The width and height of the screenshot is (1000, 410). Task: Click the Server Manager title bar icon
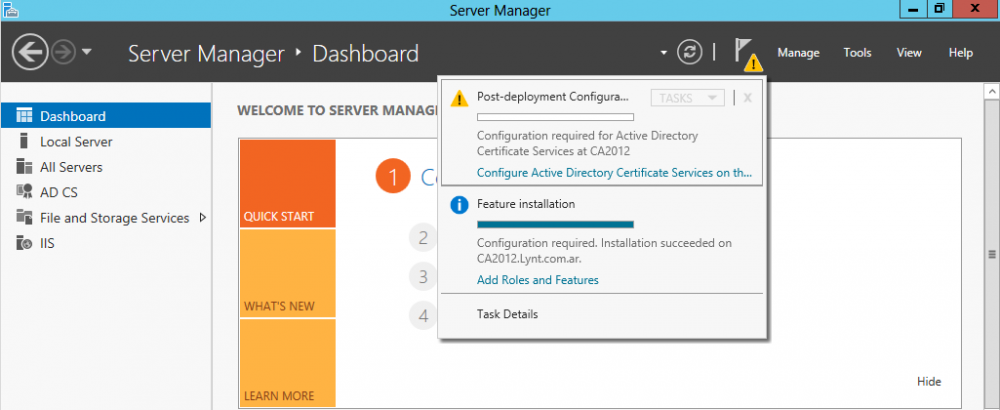pos(10,10)
